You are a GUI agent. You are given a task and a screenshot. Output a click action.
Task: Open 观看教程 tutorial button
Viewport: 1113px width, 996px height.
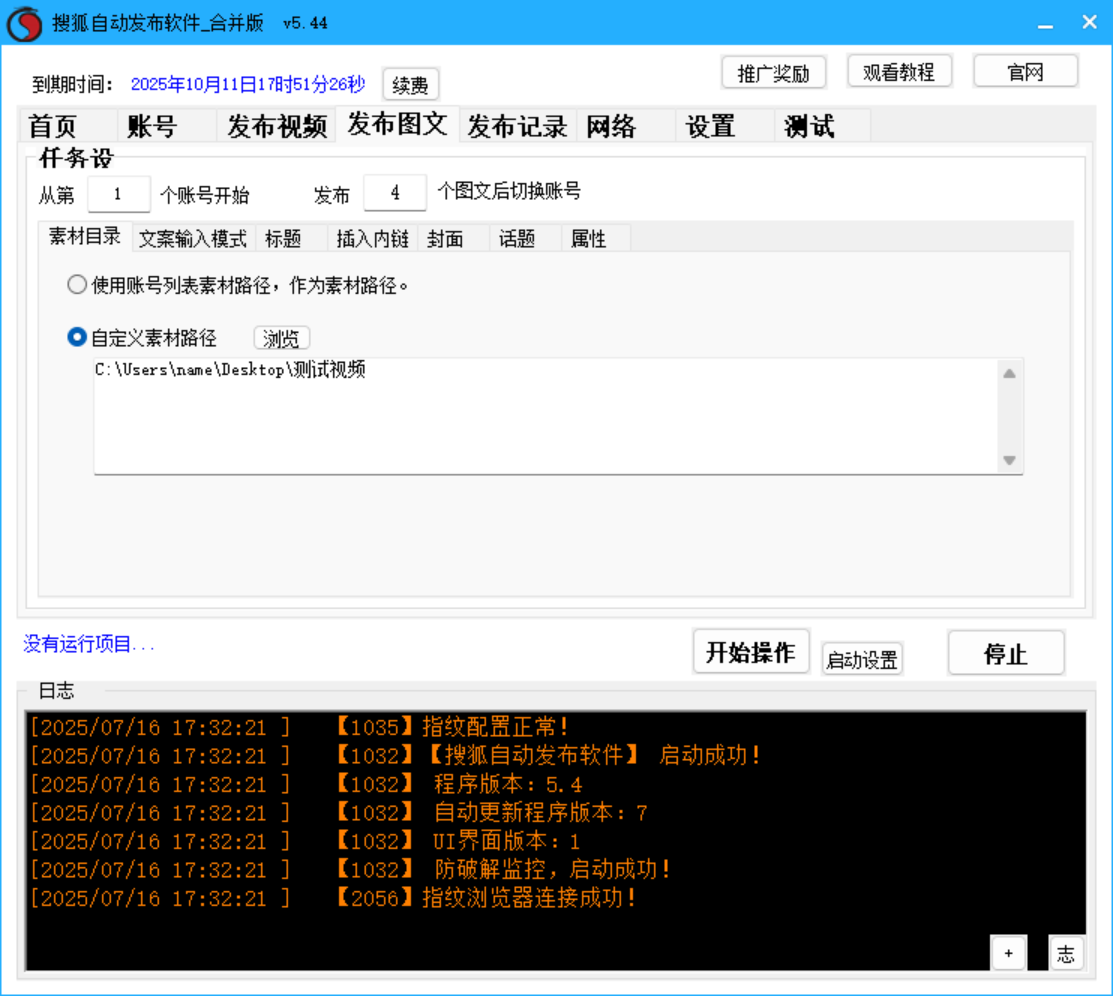[x=899, y=72]
